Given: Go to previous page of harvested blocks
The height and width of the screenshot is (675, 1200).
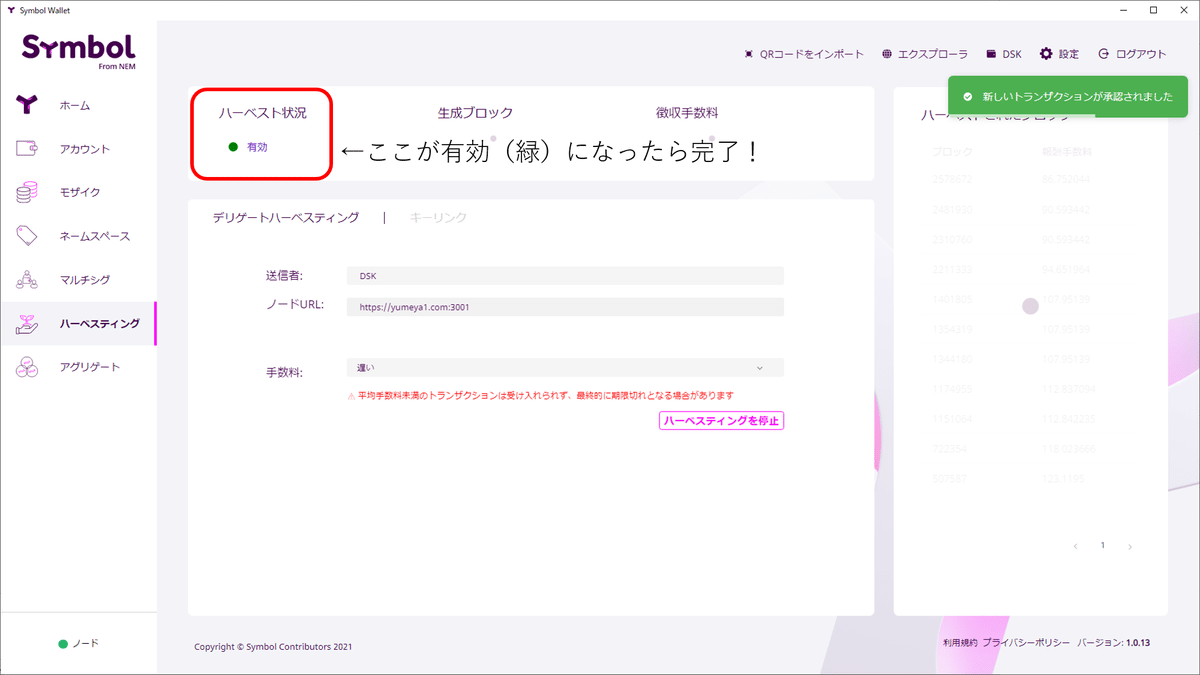Looking at the screenshot, I should coord(1076,547).
